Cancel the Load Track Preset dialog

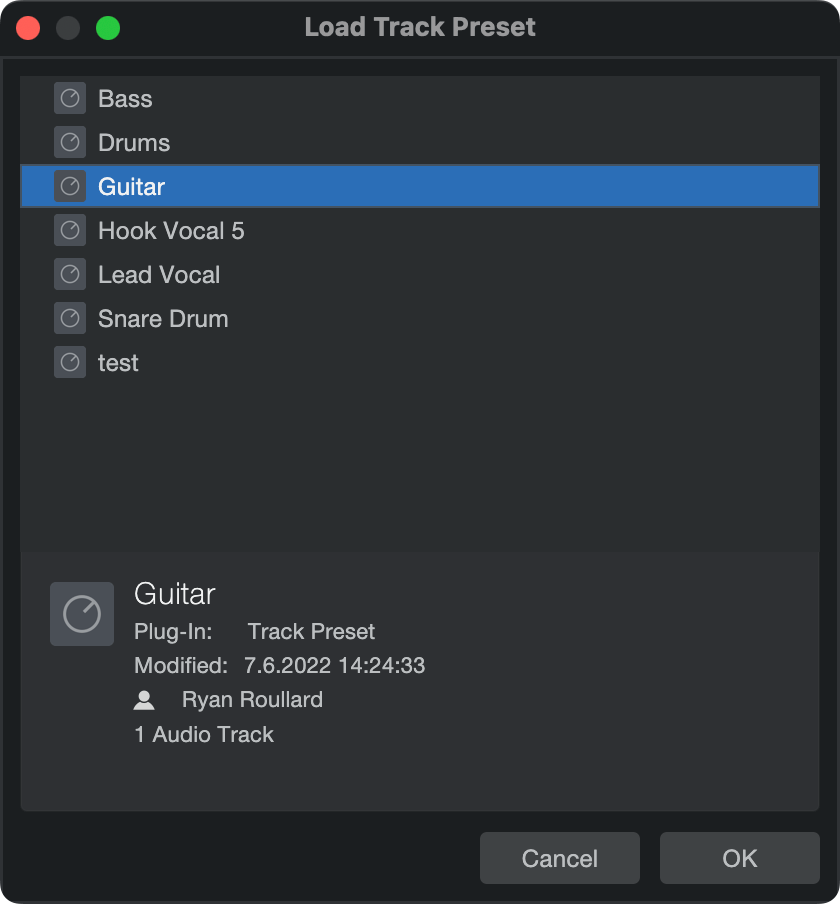[x=559, y=858]
